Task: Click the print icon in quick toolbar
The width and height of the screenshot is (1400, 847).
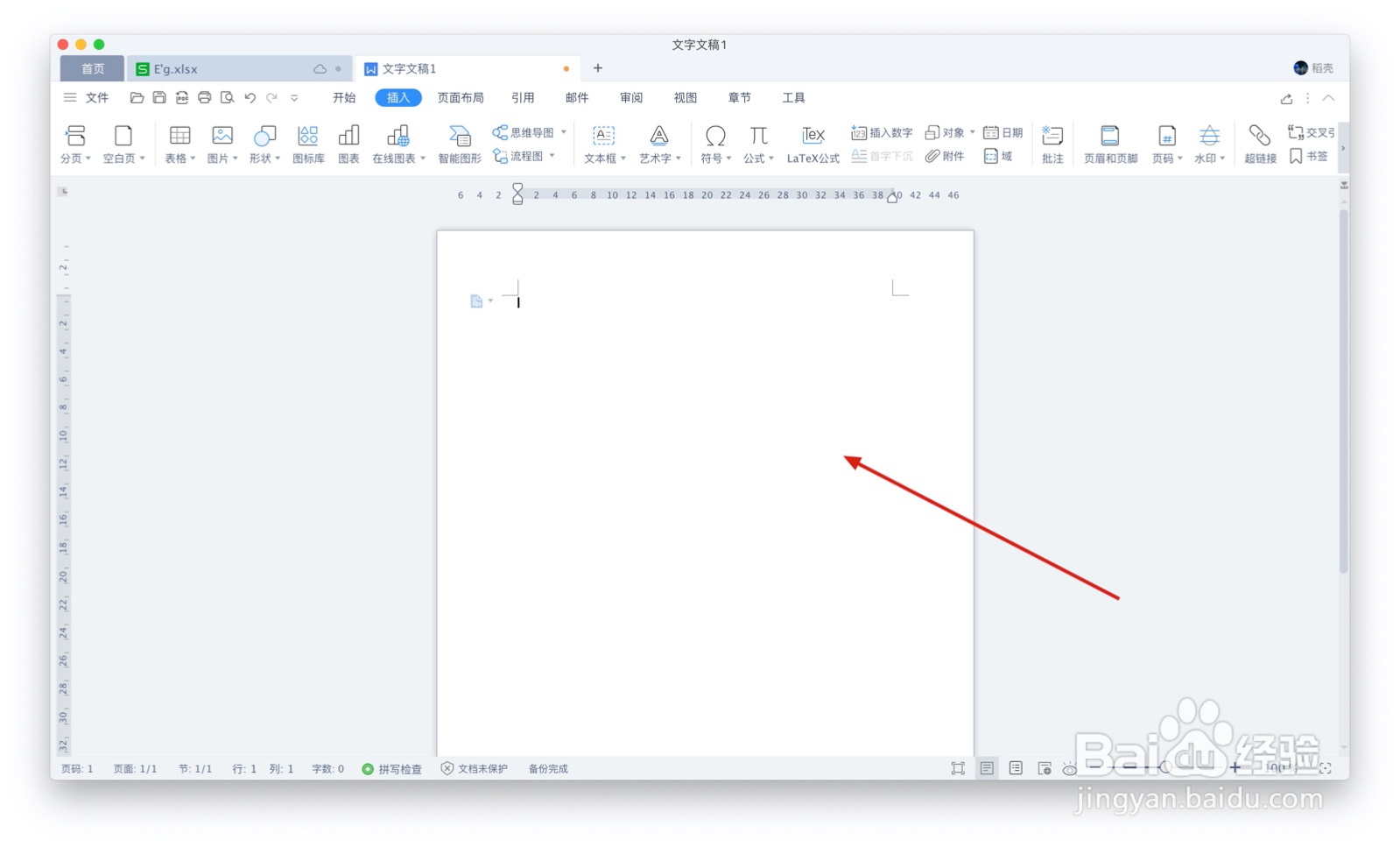Action: tap(204, 97)
